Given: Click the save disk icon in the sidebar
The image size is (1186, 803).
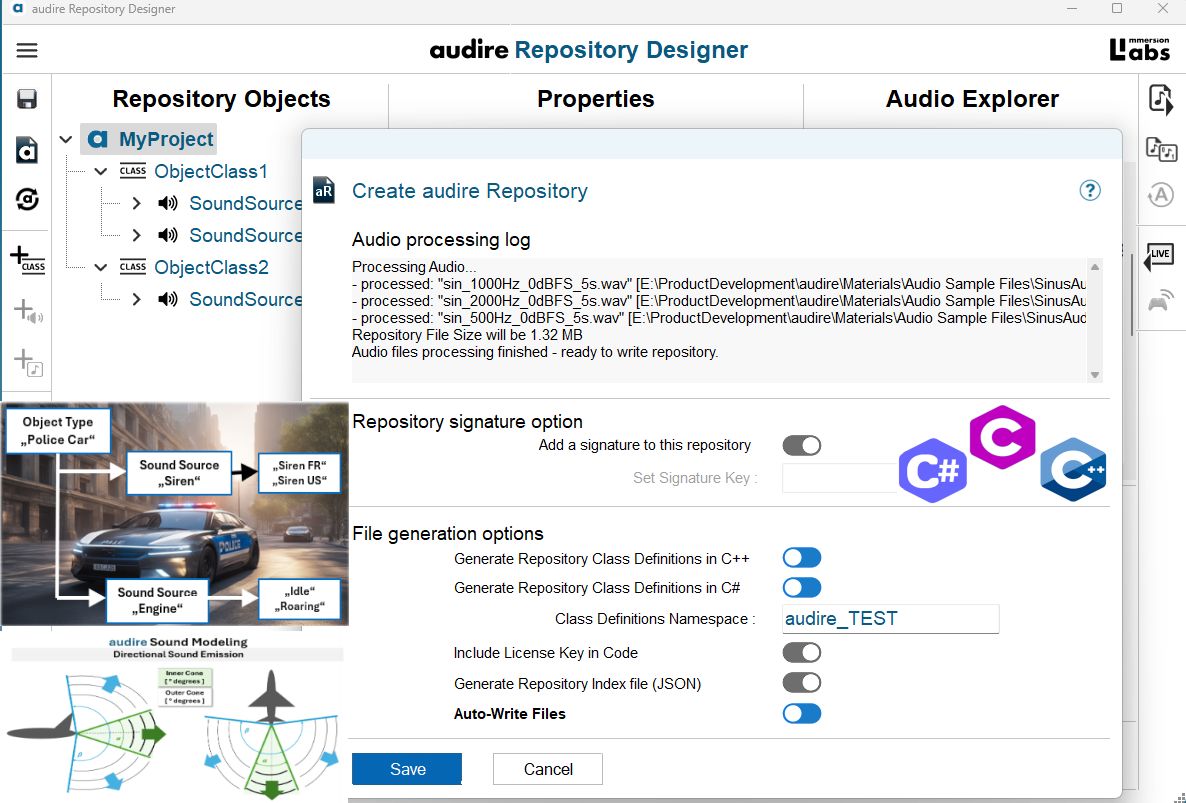Looking at the screenshot, I should point(26,99).
